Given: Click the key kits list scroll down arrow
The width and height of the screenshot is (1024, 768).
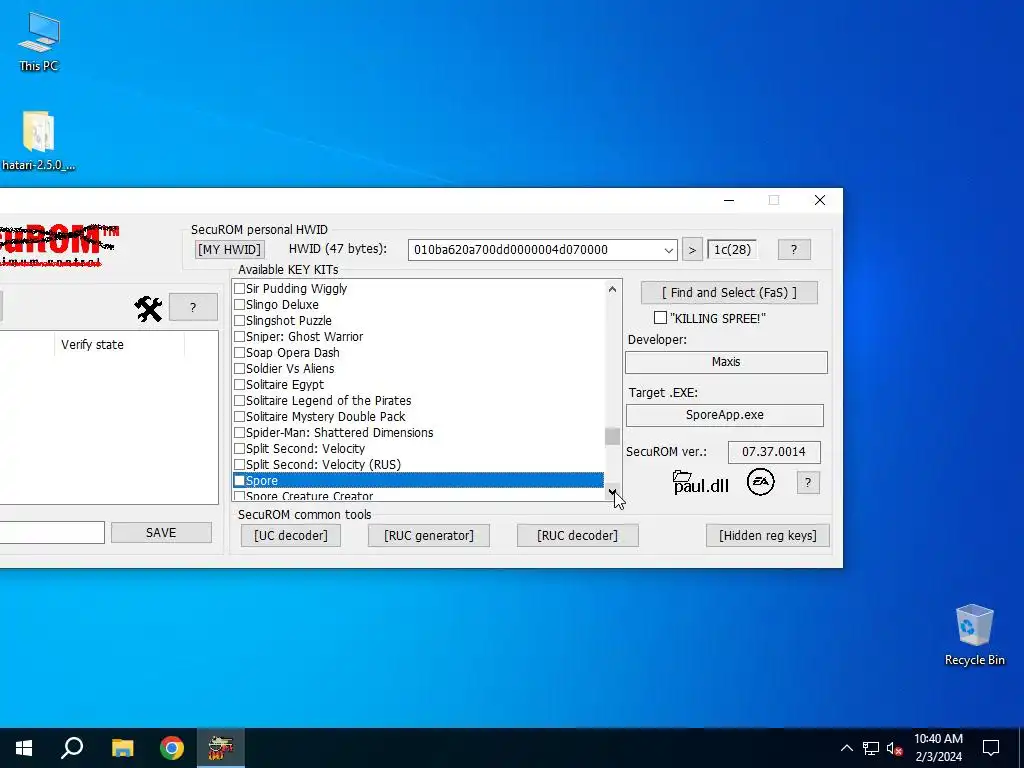Looking at the screenshot, I should pyautogui.click(x=612, y=492).
